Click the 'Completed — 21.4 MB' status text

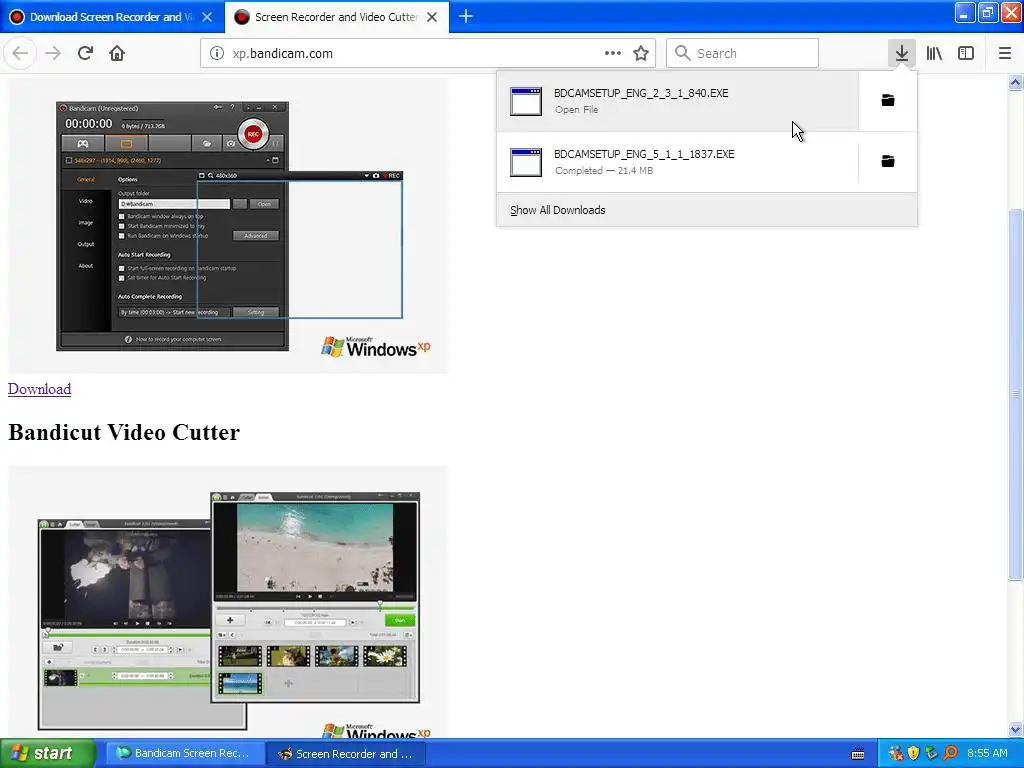pyautogui.click(x=603, y=170)
